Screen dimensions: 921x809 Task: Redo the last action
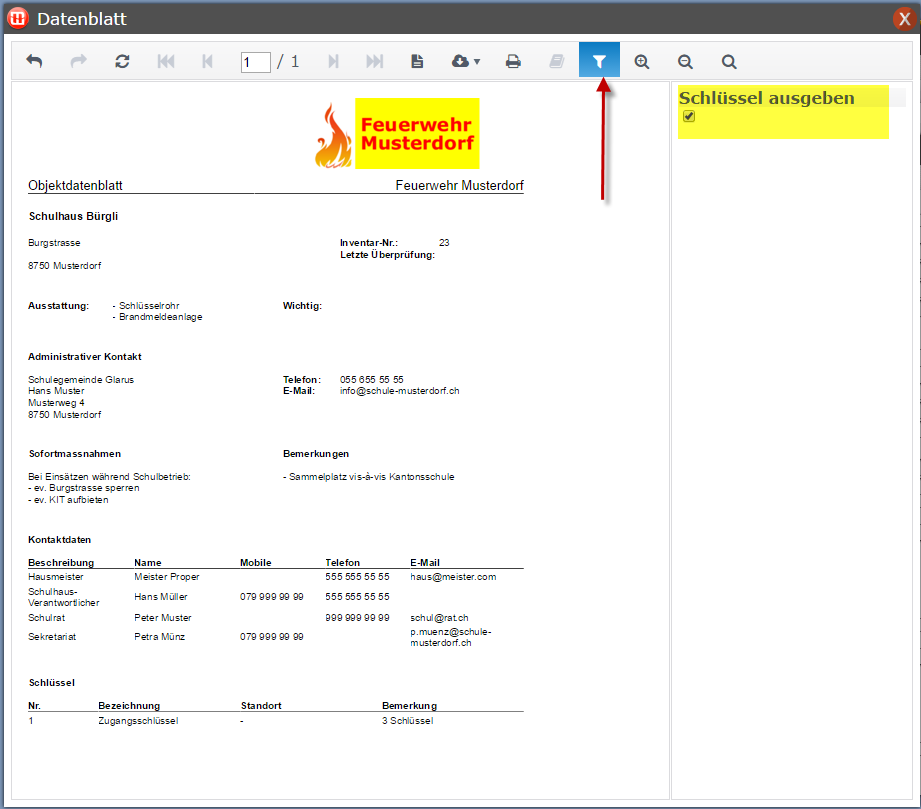[78, 60]
